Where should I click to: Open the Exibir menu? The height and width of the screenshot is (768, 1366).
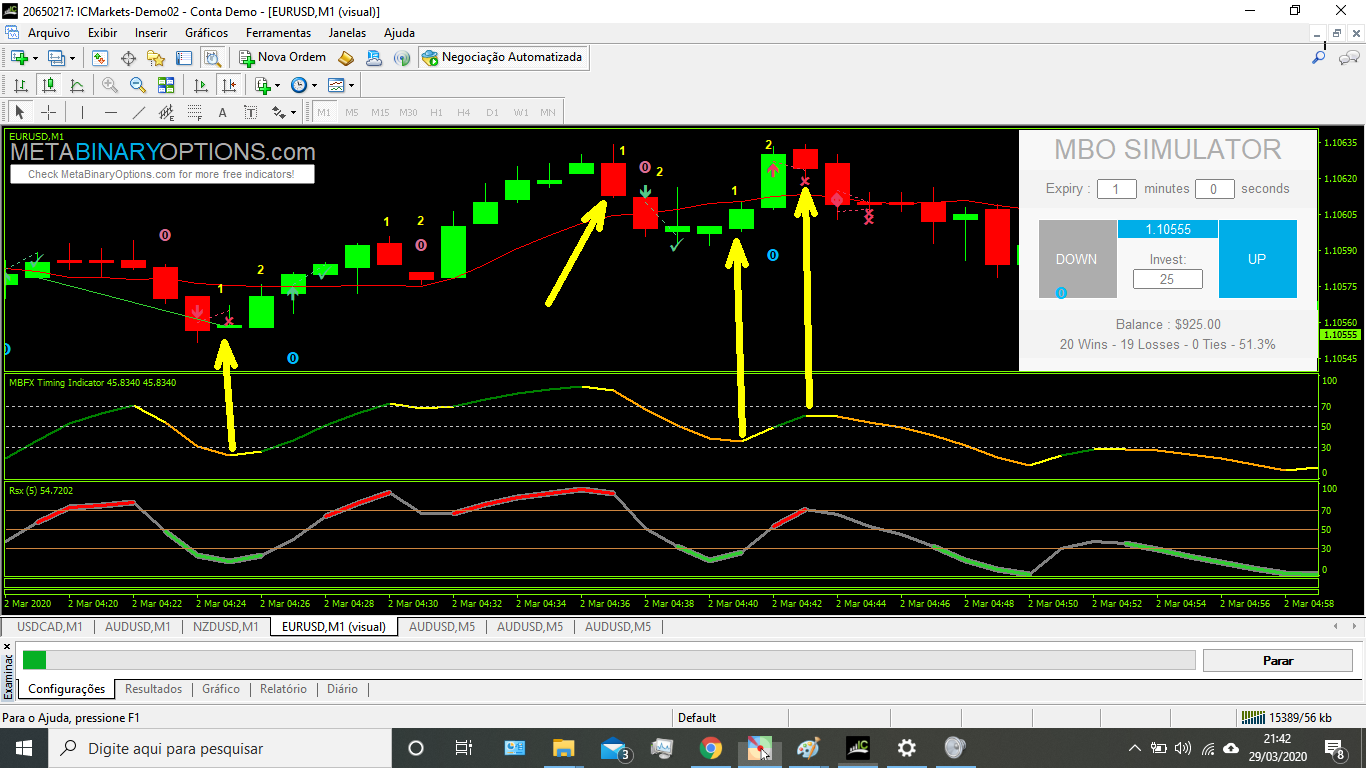(103, 33)
